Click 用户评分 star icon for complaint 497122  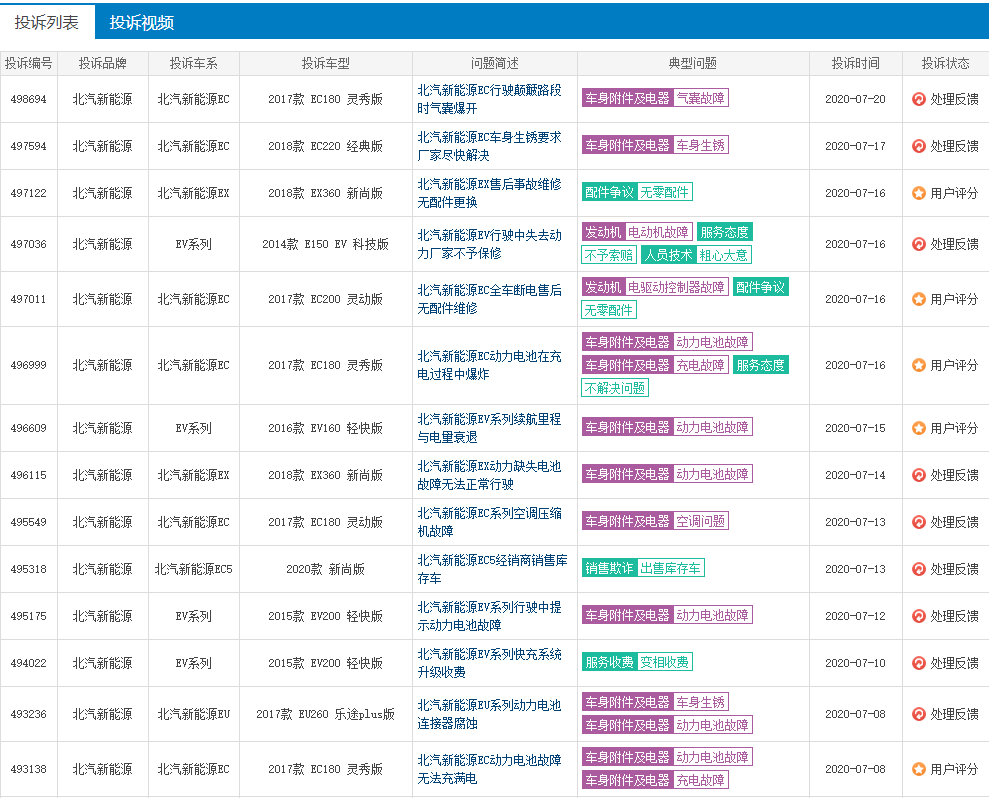pyautogui.click(x=918, y=193)
